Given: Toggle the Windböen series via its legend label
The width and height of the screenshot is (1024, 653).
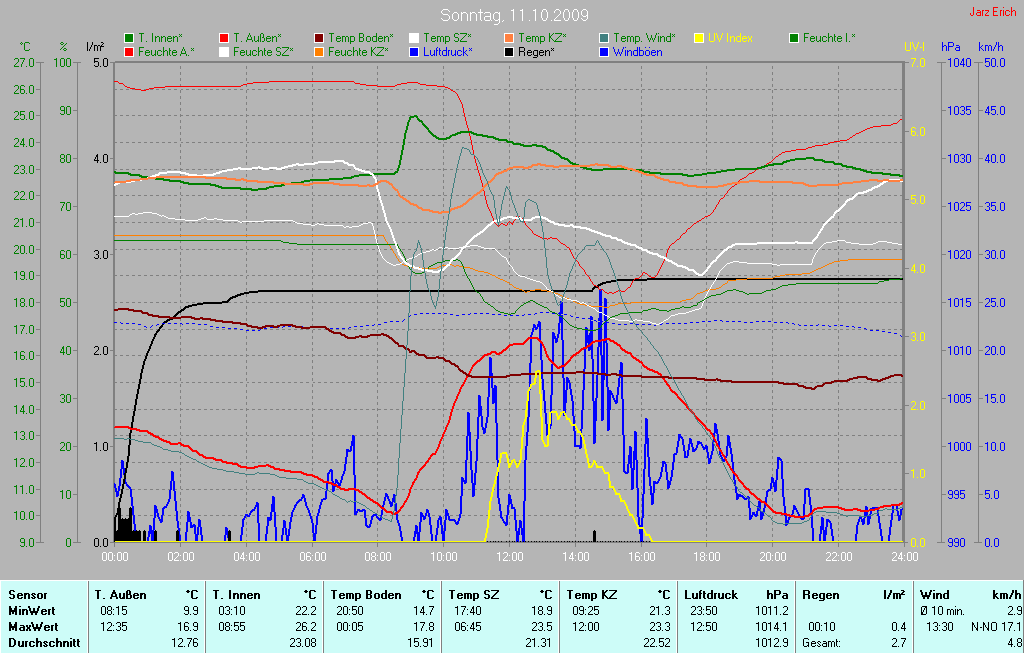Looking at the screenshot, I should (x=637, y=51).
